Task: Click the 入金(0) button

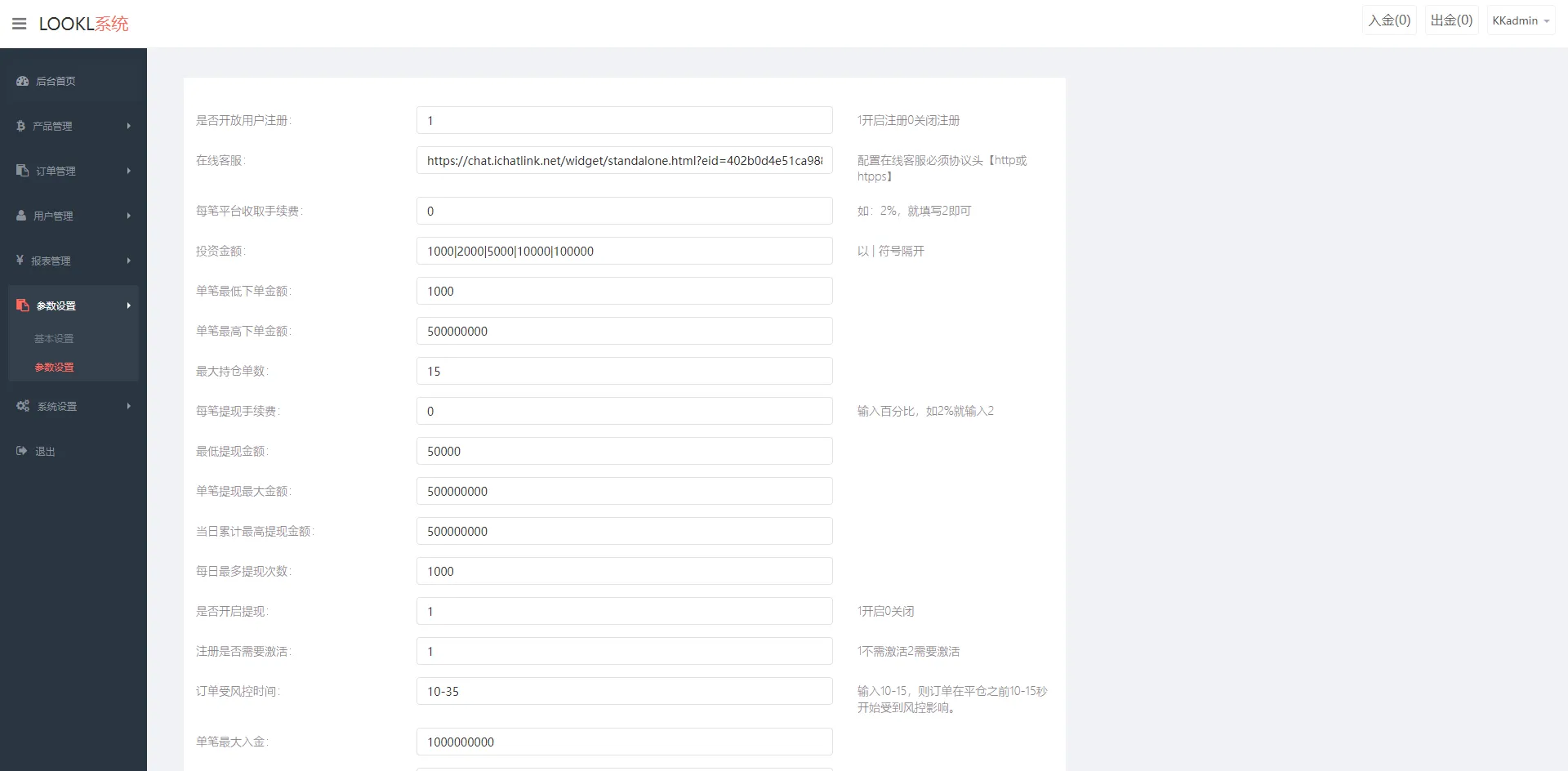Action: pyautogui.click(x=1389, y=20)
